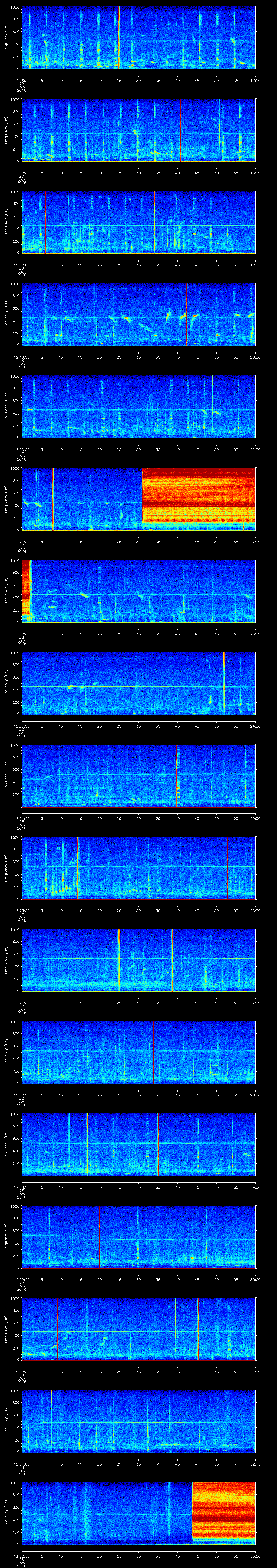This screenshot has width=277, height=1568.
Task: Click the 12:27:00 time axis label
Action: [x=21, y=1095]
